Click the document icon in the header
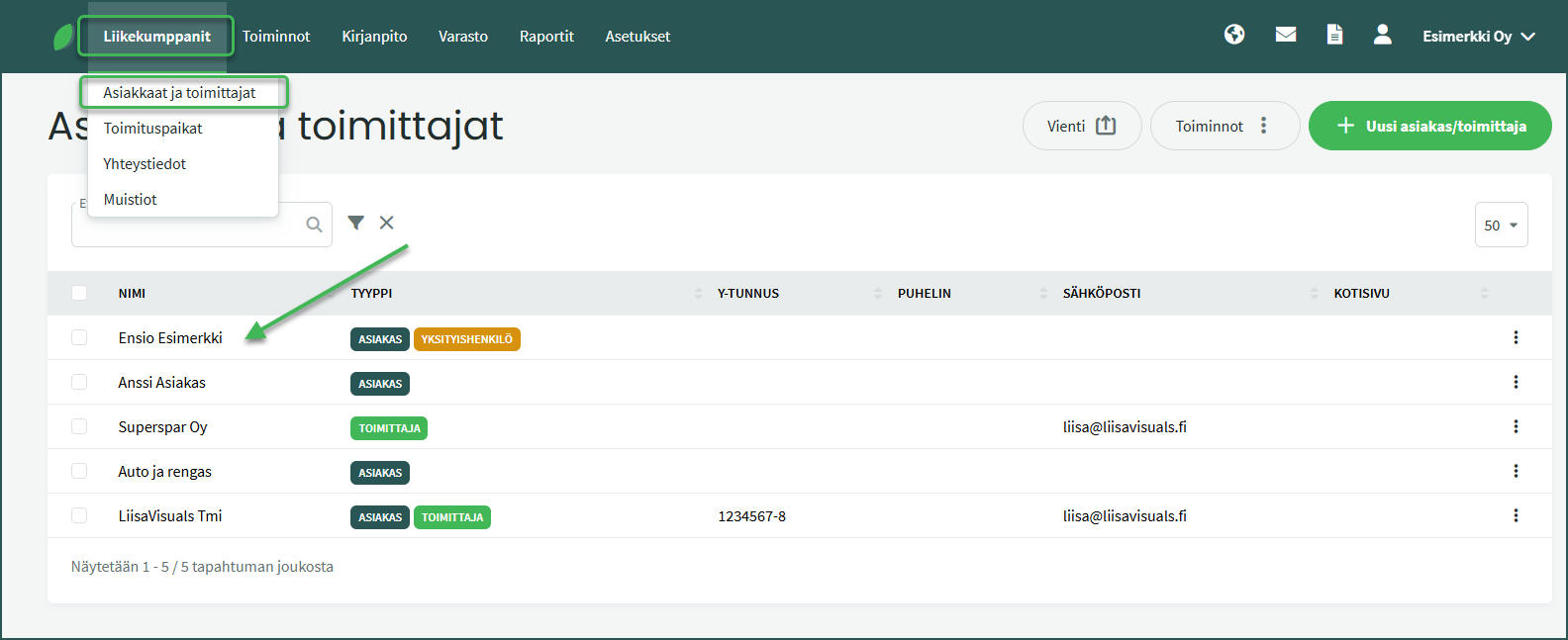This screenshot has width=1568, height=640. 1334,35
